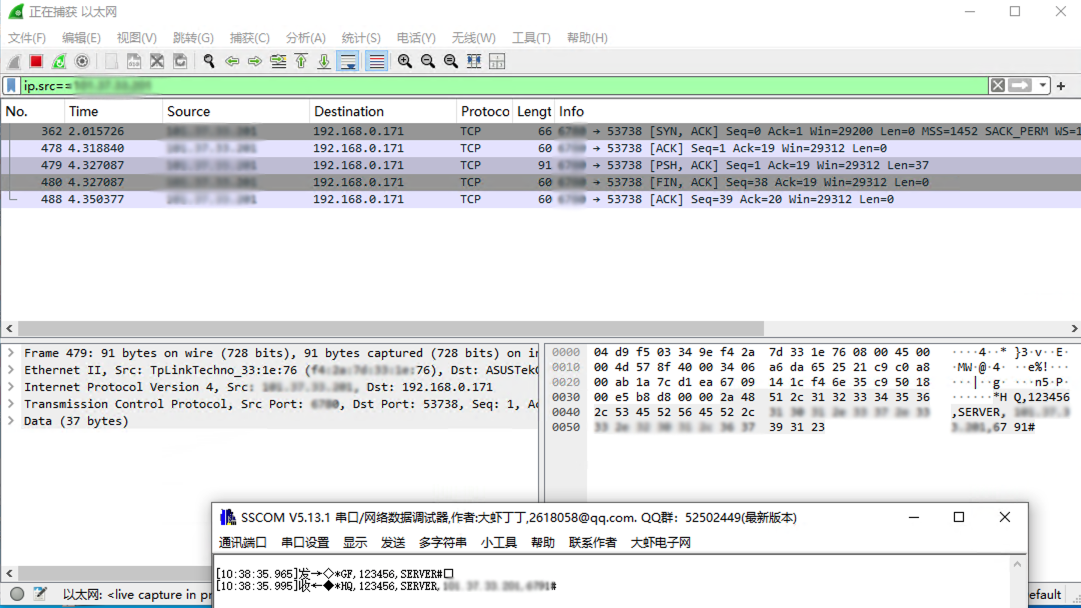This screenshot has width=1081, height=608.
Task: Open capture options gear icon
Action: coord(82,61)
